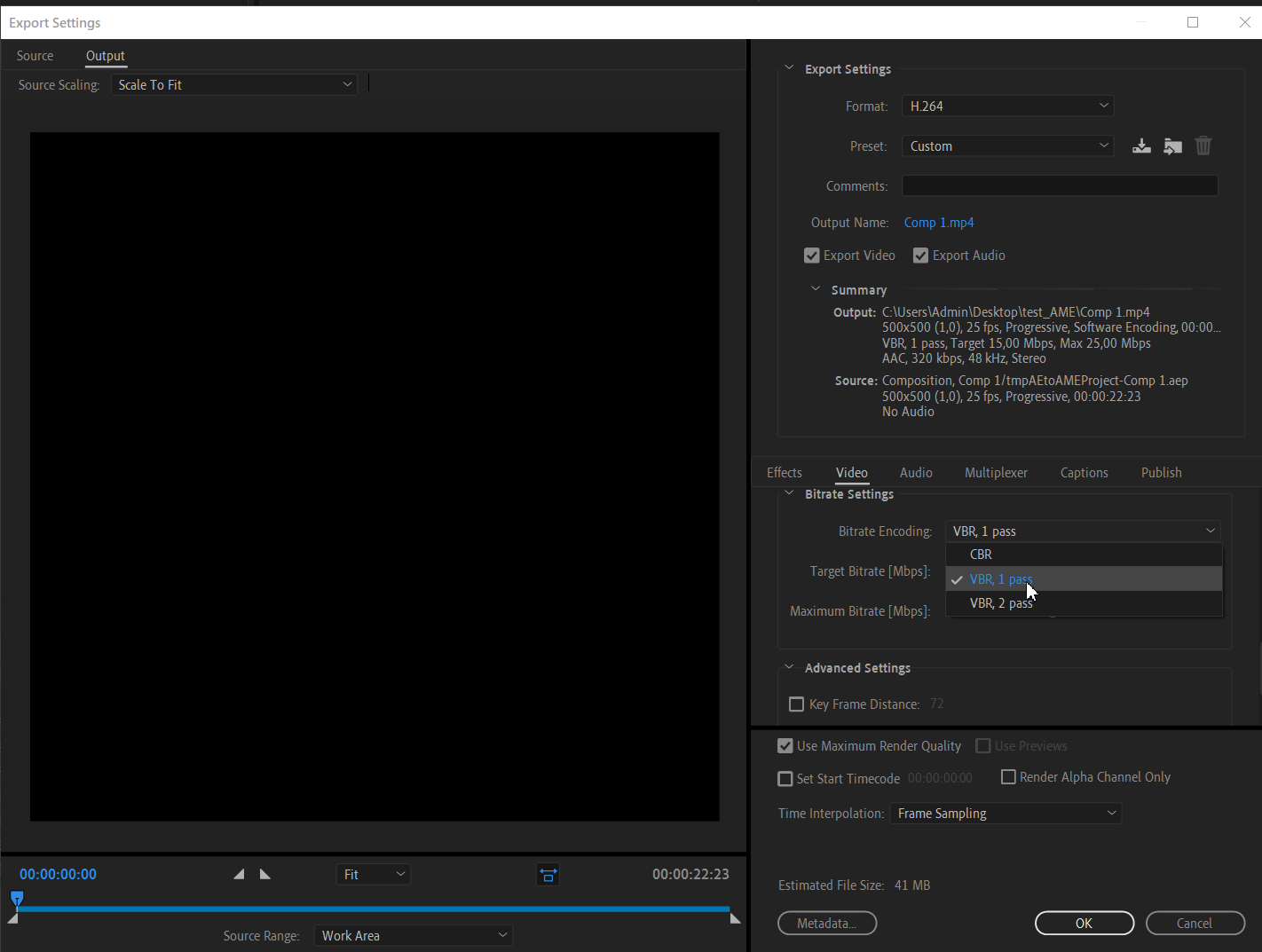Click the black video preview area
Screen dimensions: 1262x952
coord(375,477)
